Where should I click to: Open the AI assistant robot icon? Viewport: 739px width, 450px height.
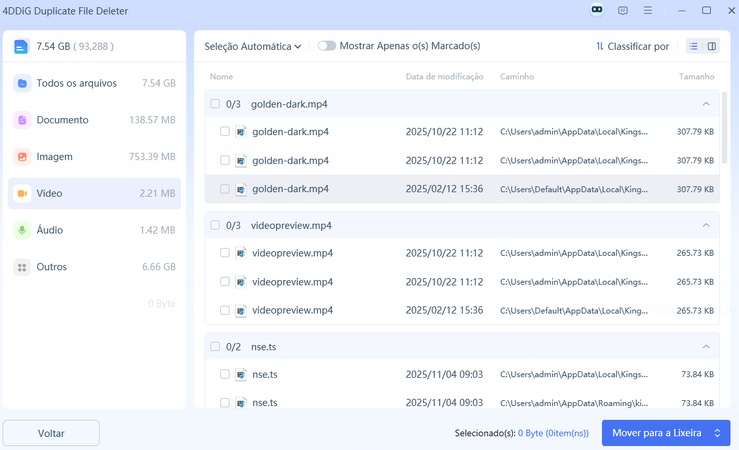coord(597,10)
